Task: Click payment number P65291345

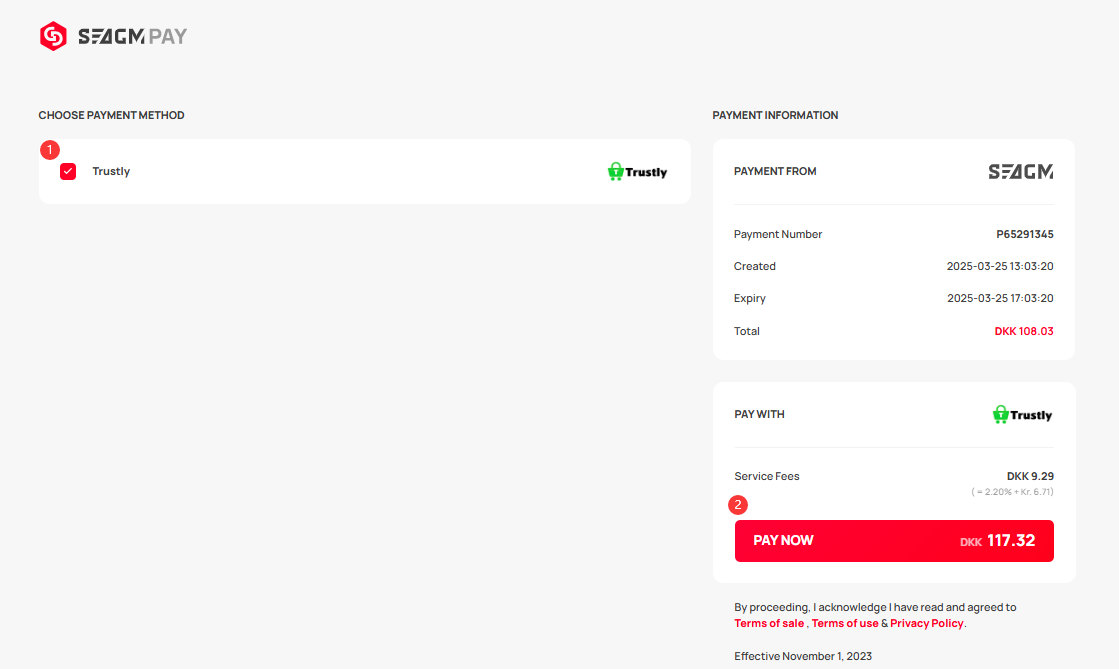Action: (x=1025, y=234)
